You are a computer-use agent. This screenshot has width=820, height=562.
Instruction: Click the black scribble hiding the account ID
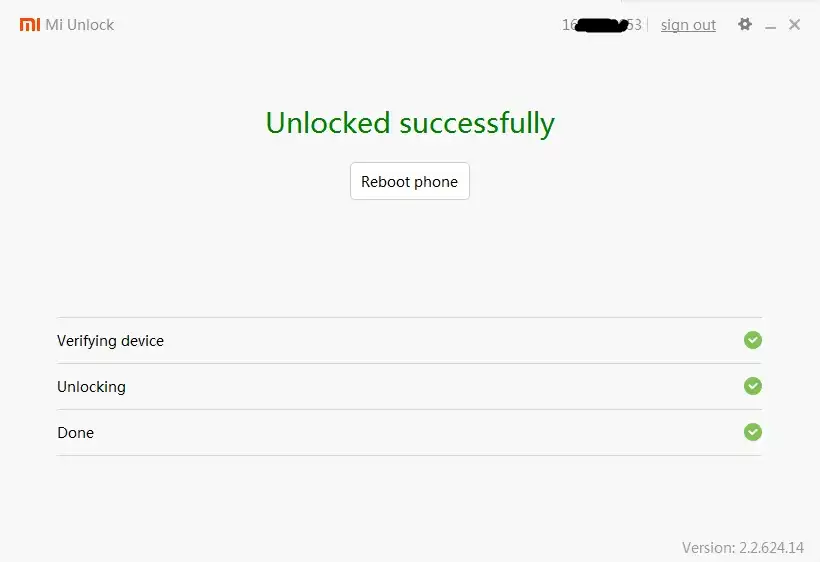coord(602,24)
